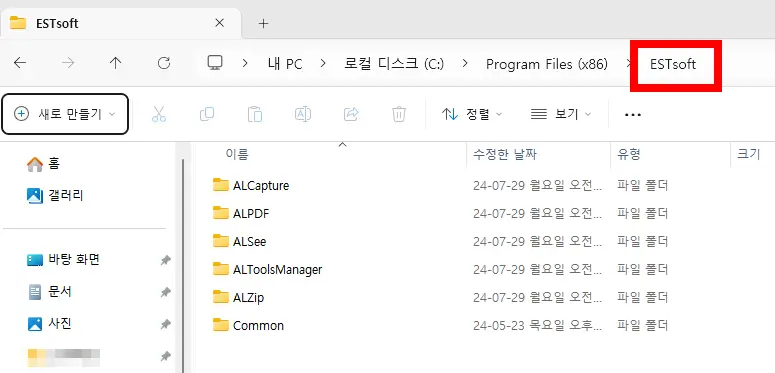775x373 pixels.
Task: Click the ALZip folder icon
Action: click(221, 297)
